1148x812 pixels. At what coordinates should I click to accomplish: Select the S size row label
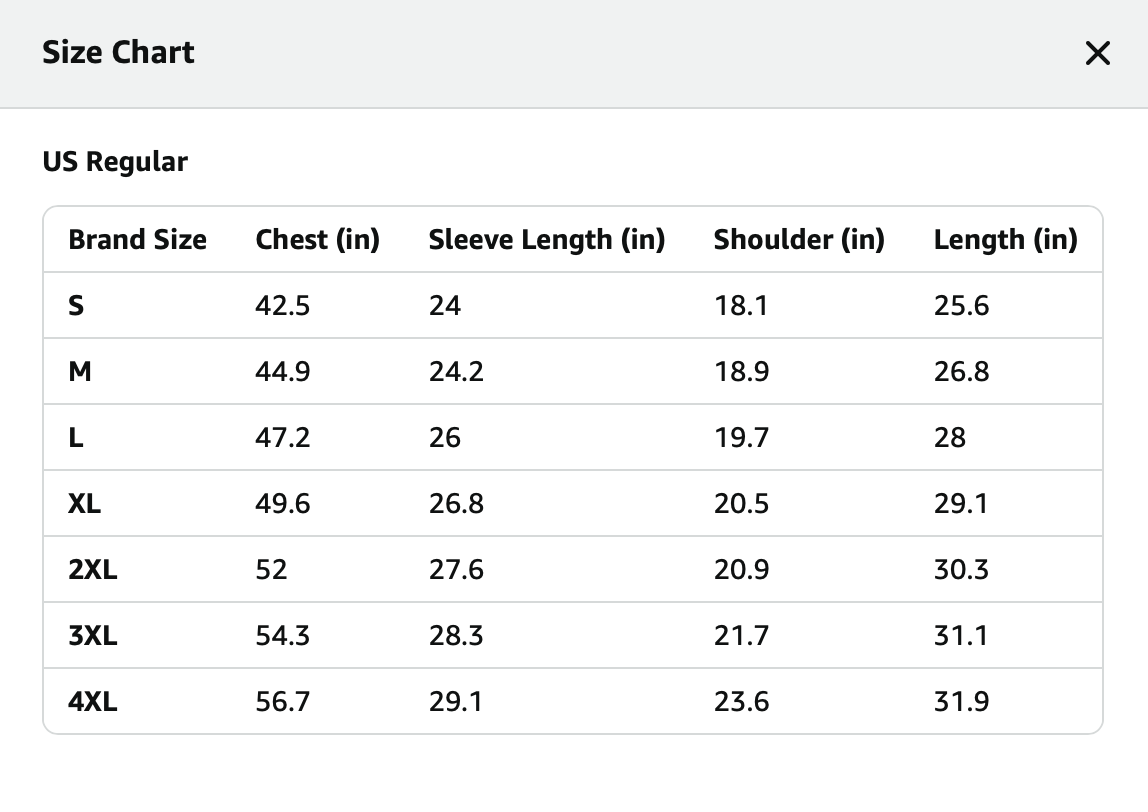pos(76,305)
